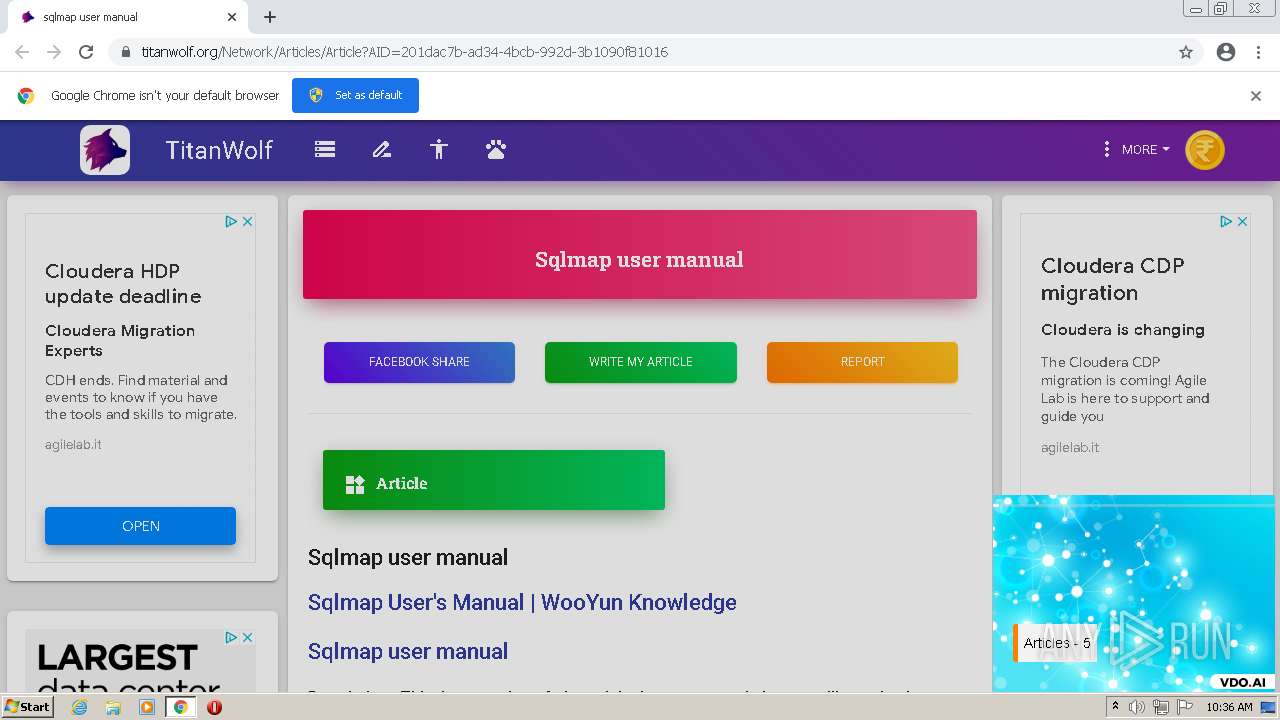Image resolution: width=1280 pixels, height=720 pixels.
Task: Click the gold rupee coin icon
Action: point(1205,150)
